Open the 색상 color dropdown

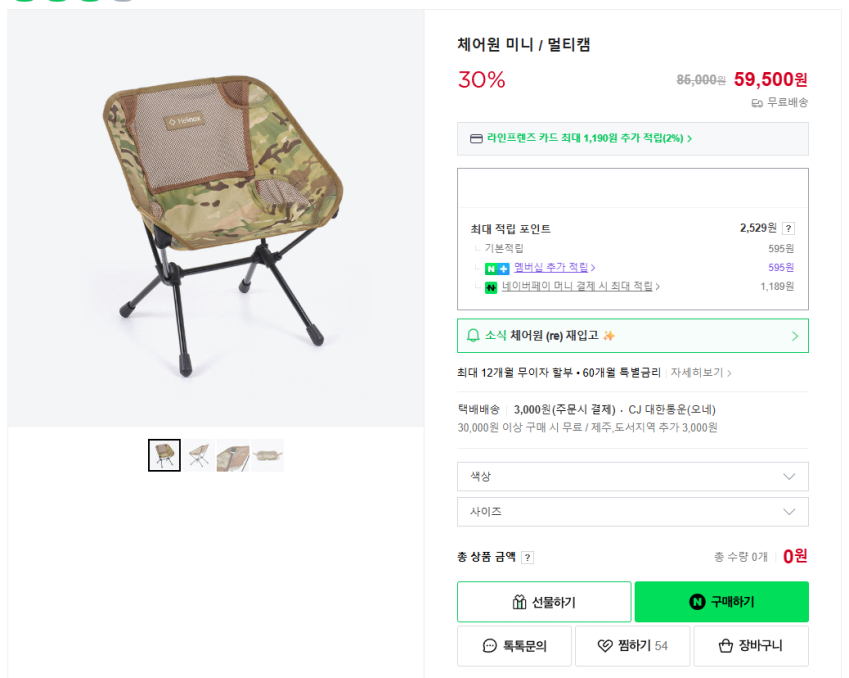632,477
